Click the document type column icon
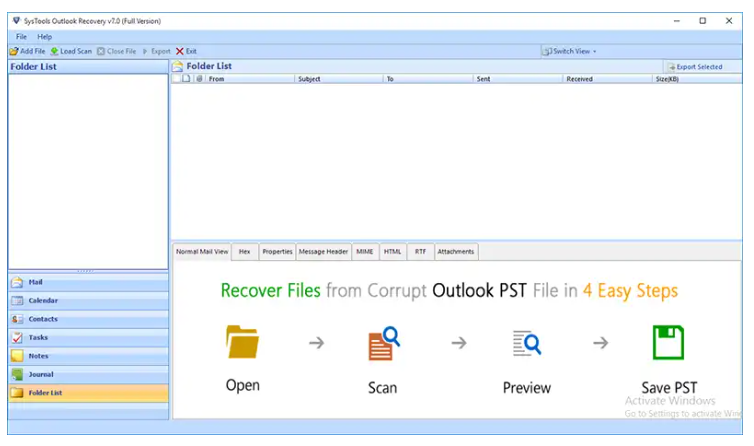 pyautogui.click(x=187, y=78)
